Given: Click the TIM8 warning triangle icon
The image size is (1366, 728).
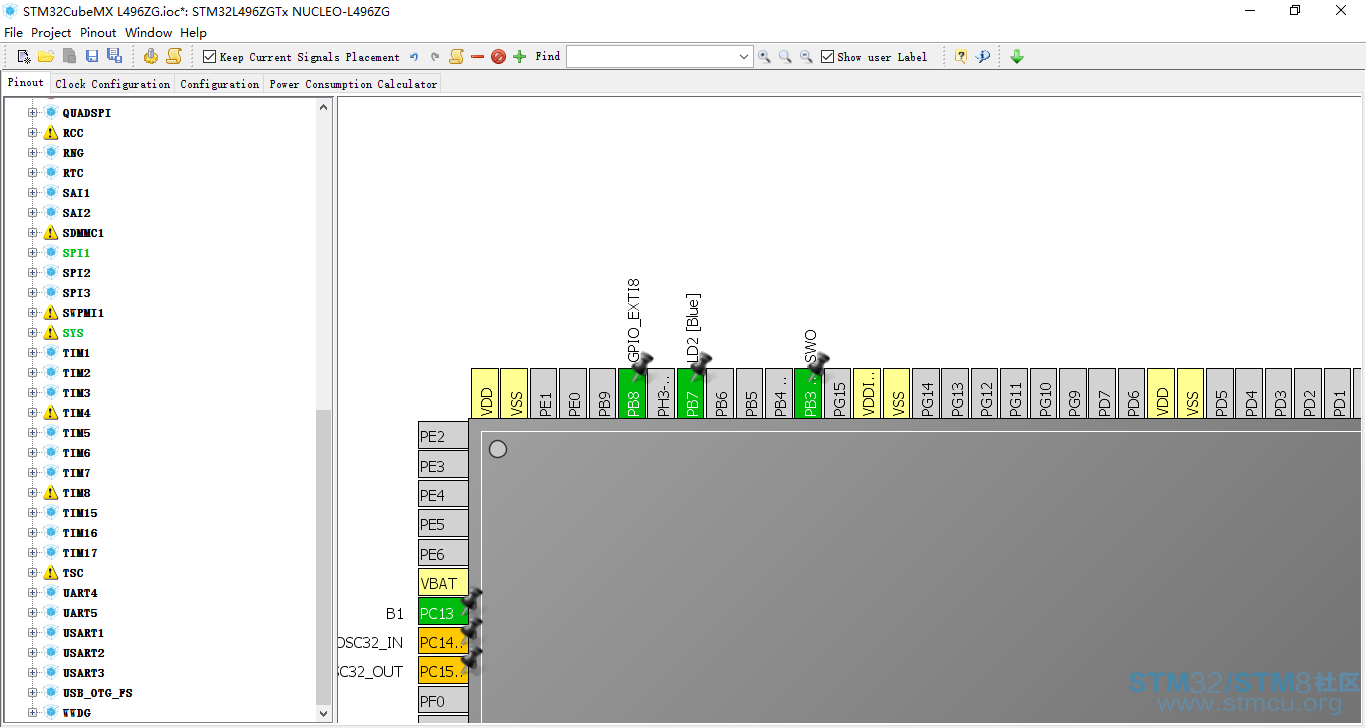Looking at the screenshot, I should tap(51, 493).
